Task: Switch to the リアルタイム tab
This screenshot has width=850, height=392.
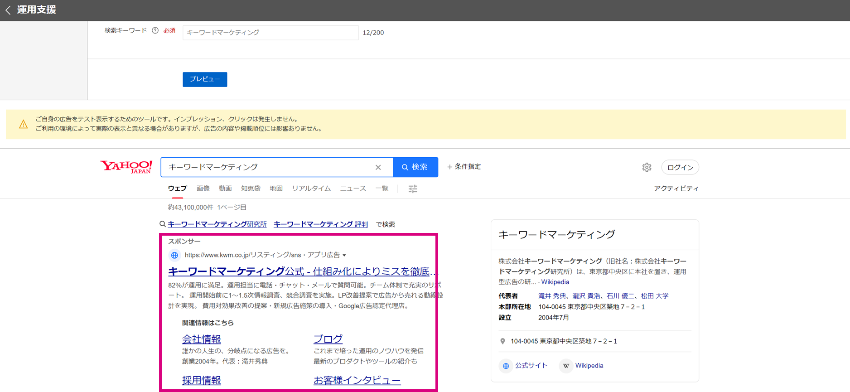Action: (x=311, y=189)
